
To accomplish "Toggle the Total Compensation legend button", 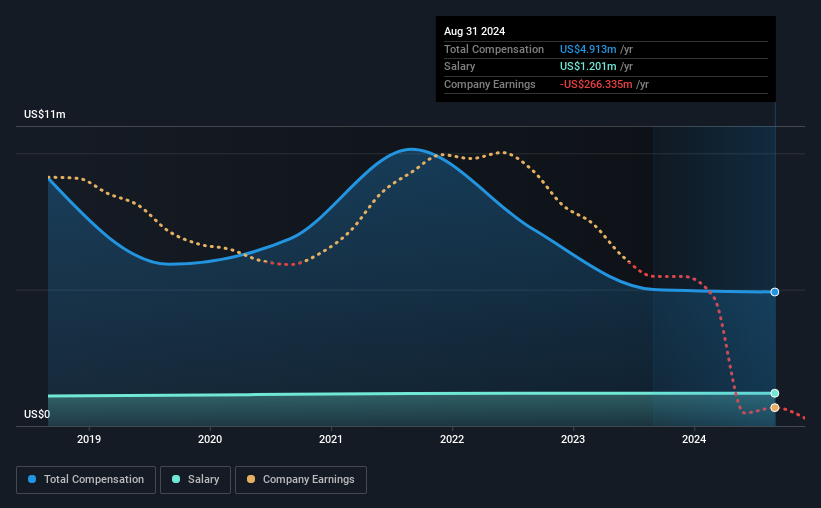I will (86, 480).
